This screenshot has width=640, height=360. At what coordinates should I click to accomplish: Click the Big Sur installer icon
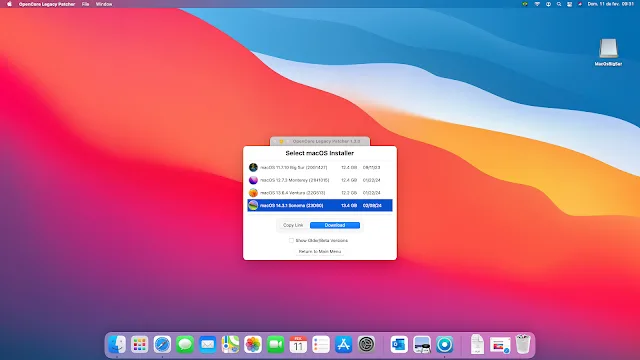point(253,167)
